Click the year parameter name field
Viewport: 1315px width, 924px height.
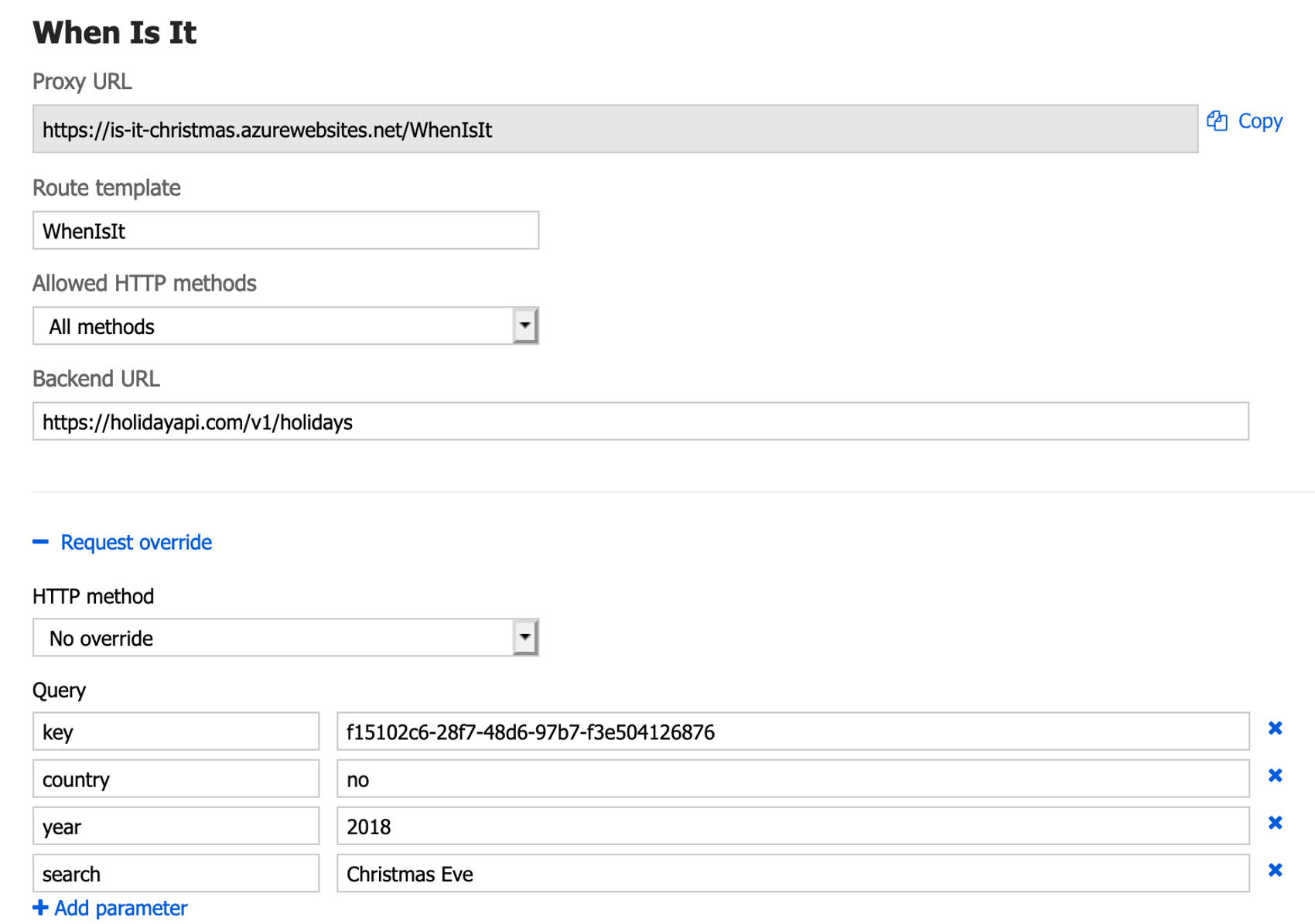coord(176,826)
